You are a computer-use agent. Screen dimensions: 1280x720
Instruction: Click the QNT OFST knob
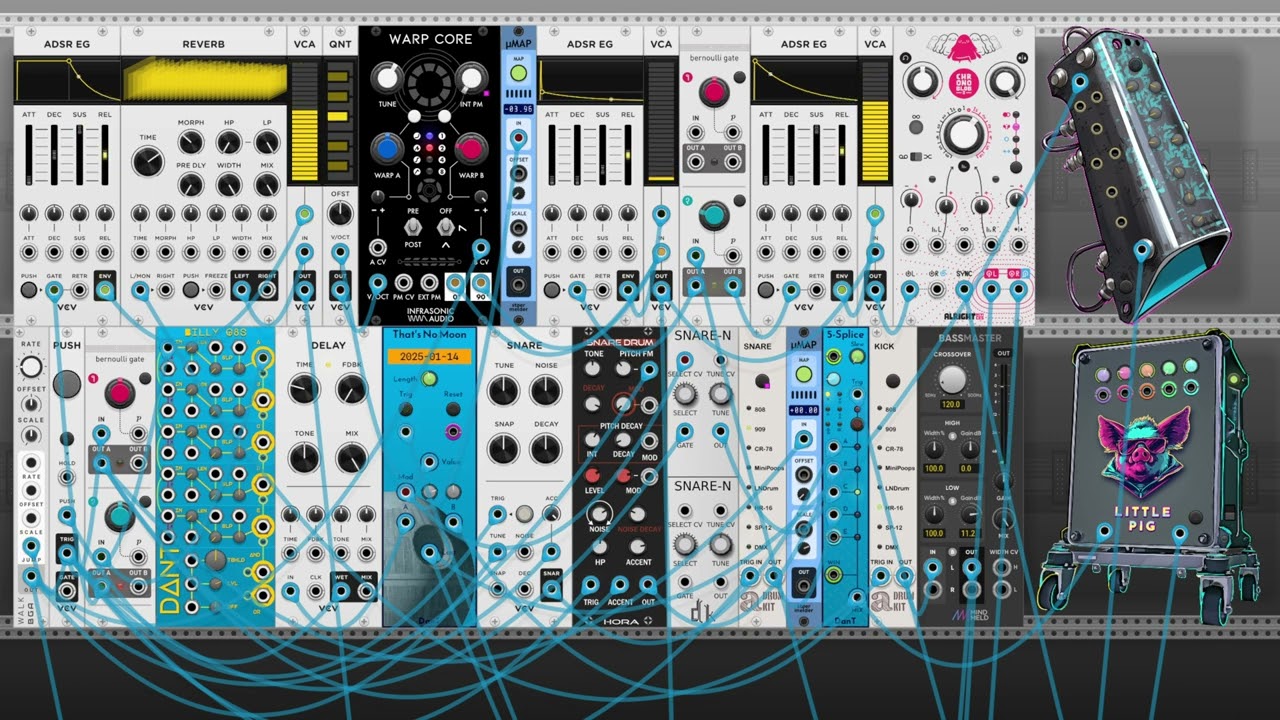[341, 213]
